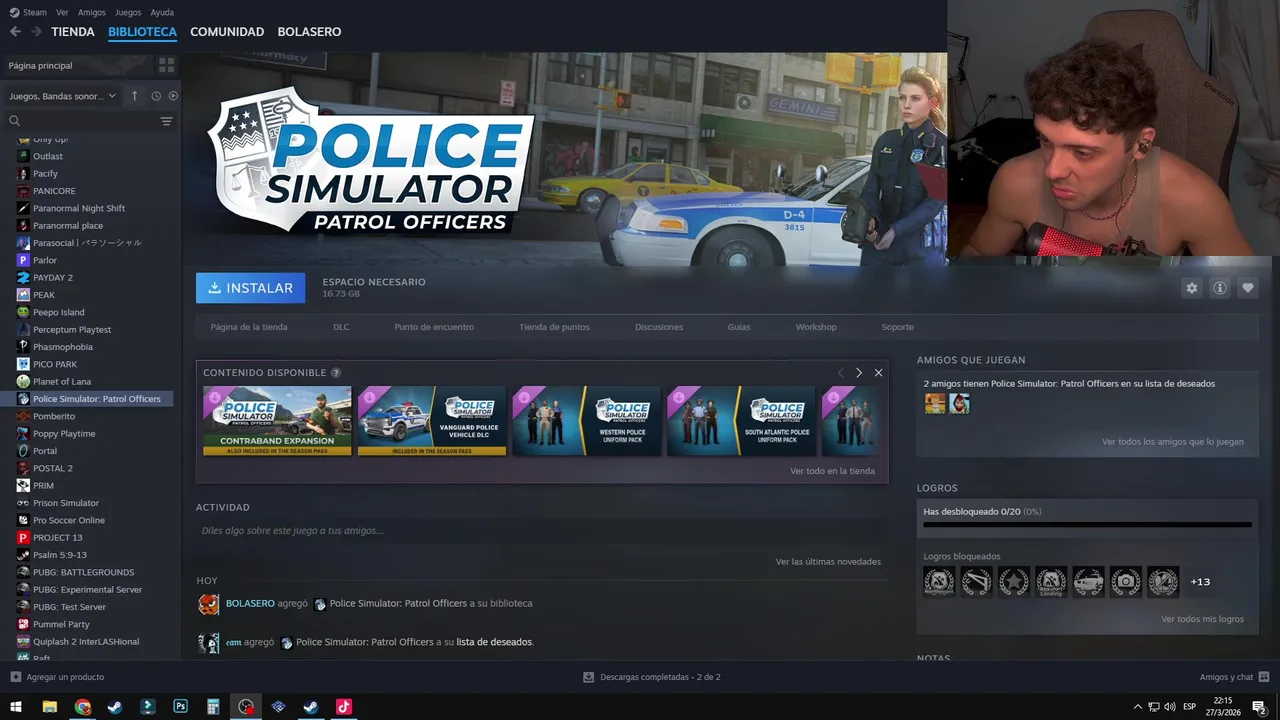Open first locked achievement icon
The height and width of the screenshot is (720, 1280).
click(939, 582)
